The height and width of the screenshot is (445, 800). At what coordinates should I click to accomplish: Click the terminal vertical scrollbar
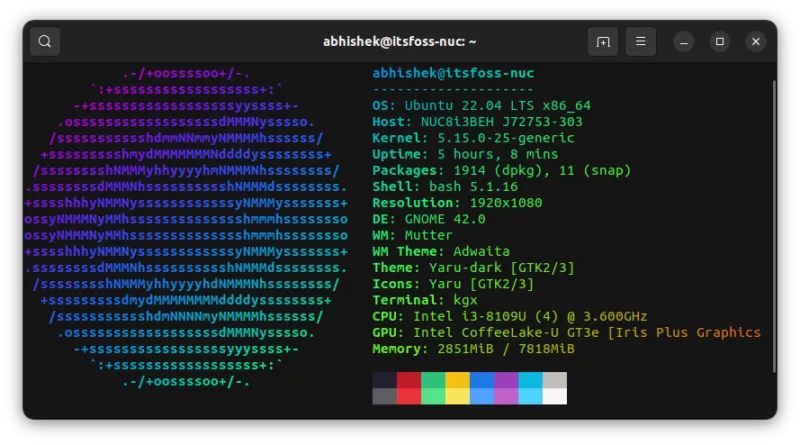pyautogui.click(x=774, y=227)
